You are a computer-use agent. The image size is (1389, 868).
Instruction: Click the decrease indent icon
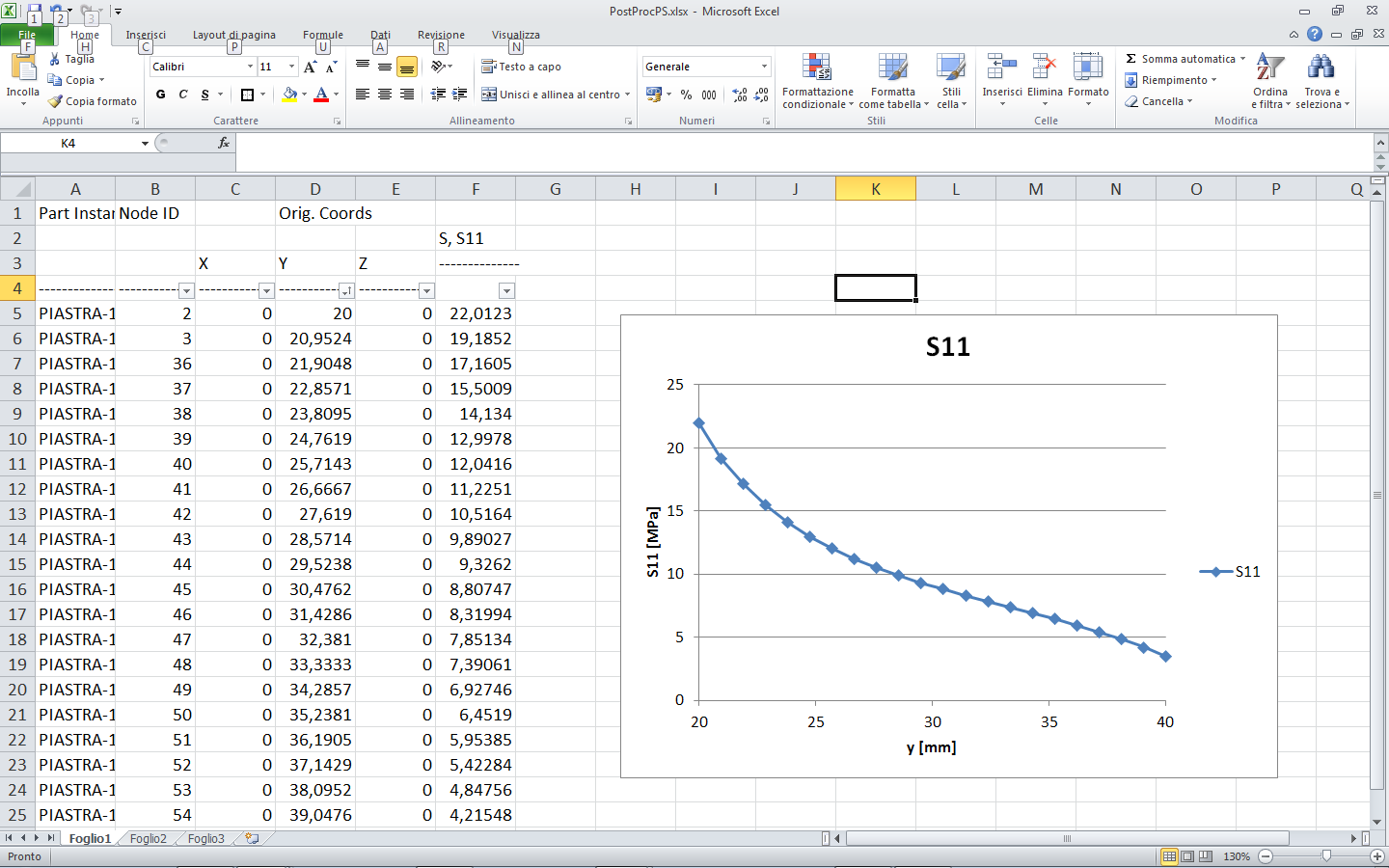pyautogui.click(x=438, y=95)
